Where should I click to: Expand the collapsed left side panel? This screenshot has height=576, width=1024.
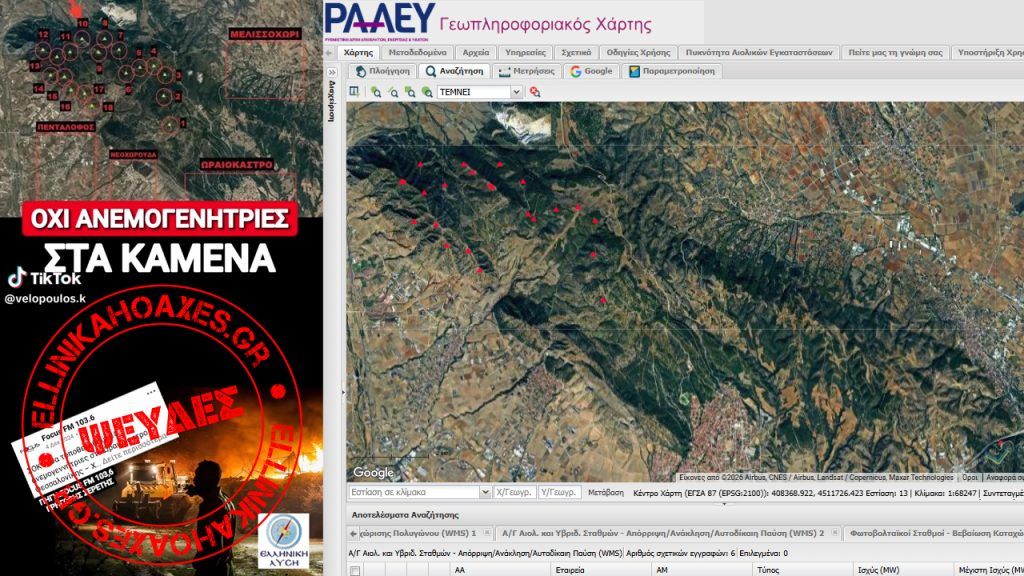point(332,72)
